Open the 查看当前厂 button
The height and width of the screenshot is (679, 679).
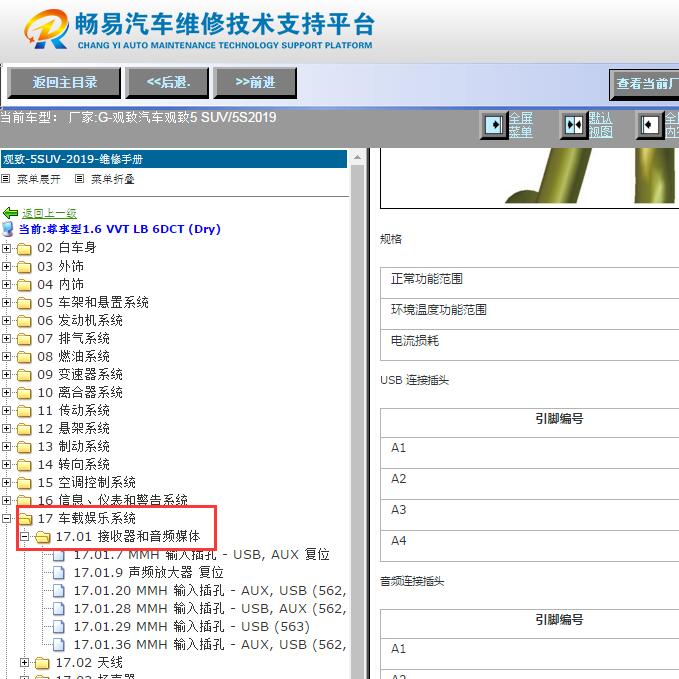[x=644, y=84]
